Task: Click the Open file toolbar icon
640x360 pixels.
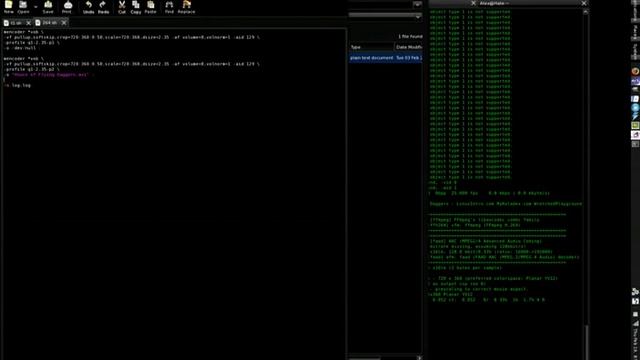Action: pyautogui.click(x=23, y=6)
